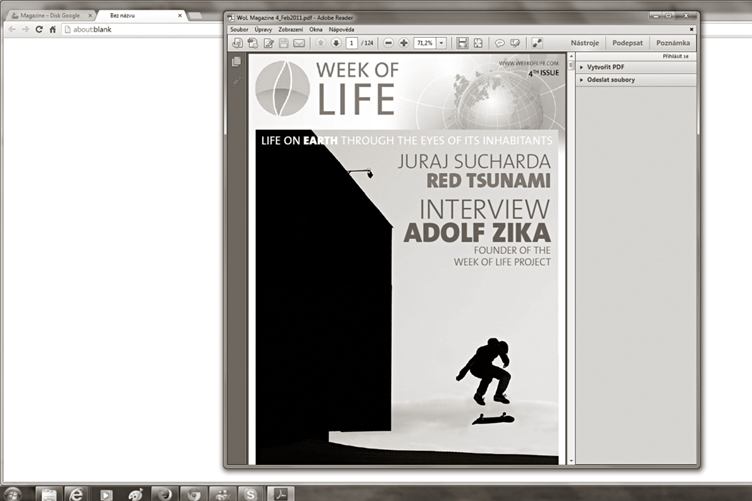Click the page thumbnails icon in left sidebar
Viewport: 752px width, 501px height.
point(236,62)
